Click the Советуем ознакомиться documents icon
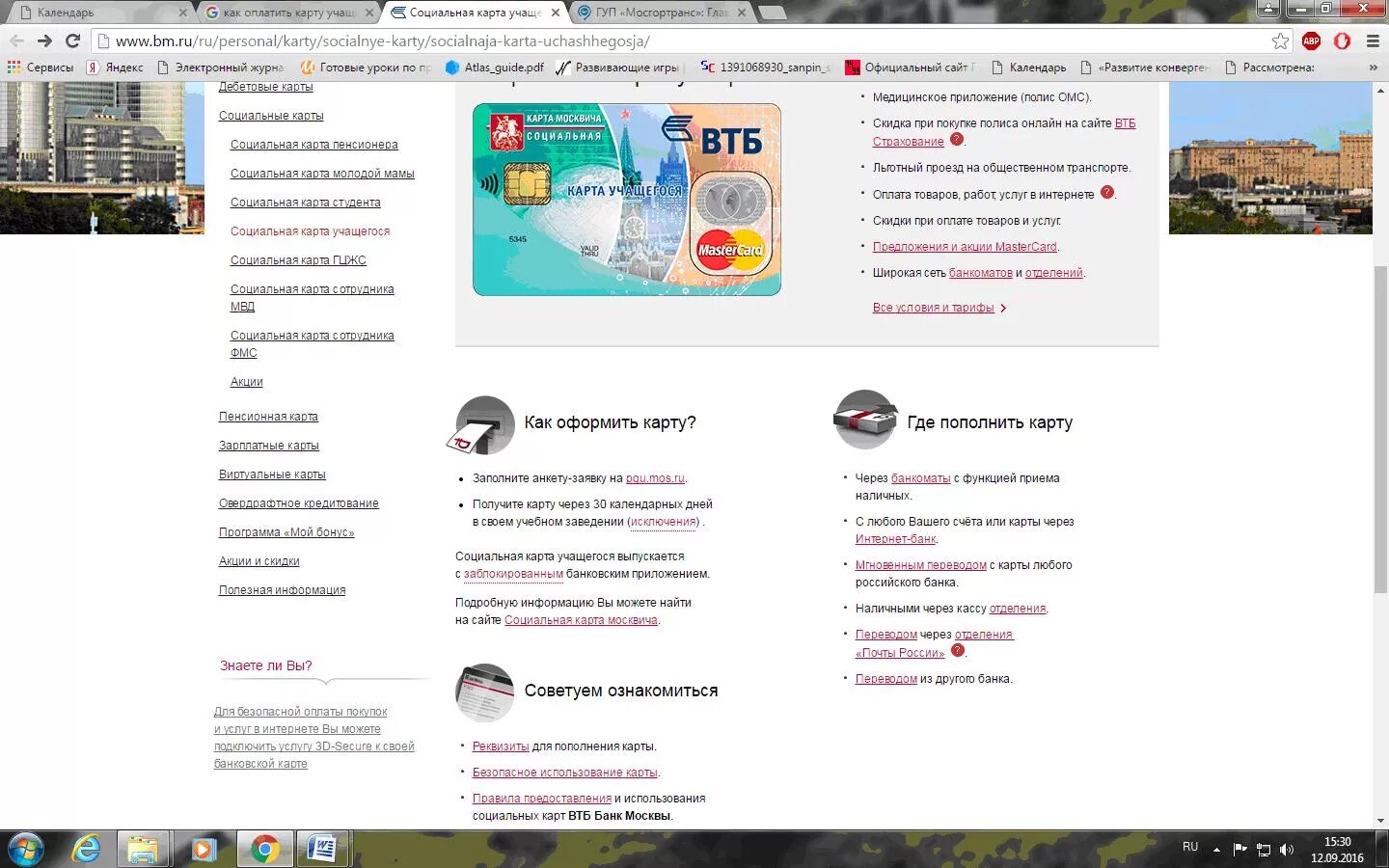The width and height of the screenshot is (1389, 868). (x=484, y=692)
